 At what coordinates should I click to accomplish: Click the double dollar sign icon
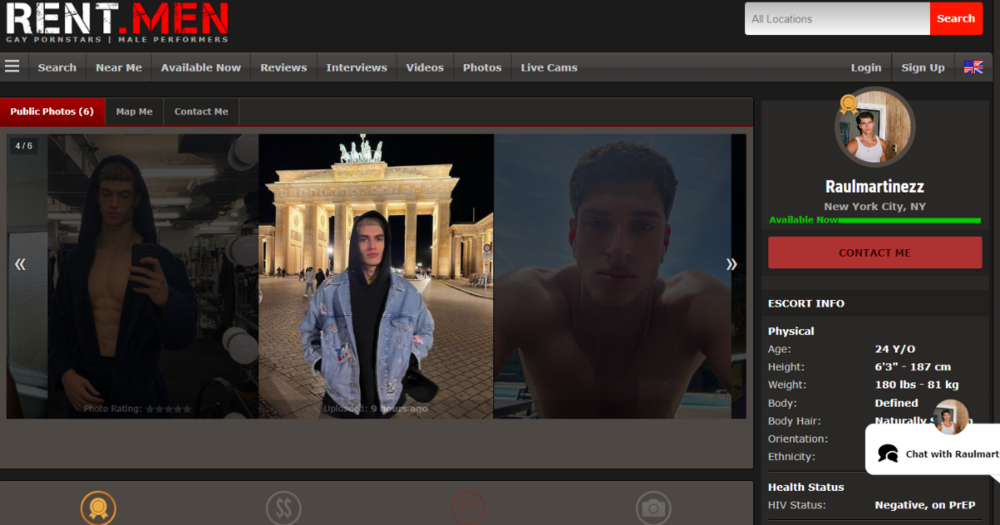click(x=283, y=508)
